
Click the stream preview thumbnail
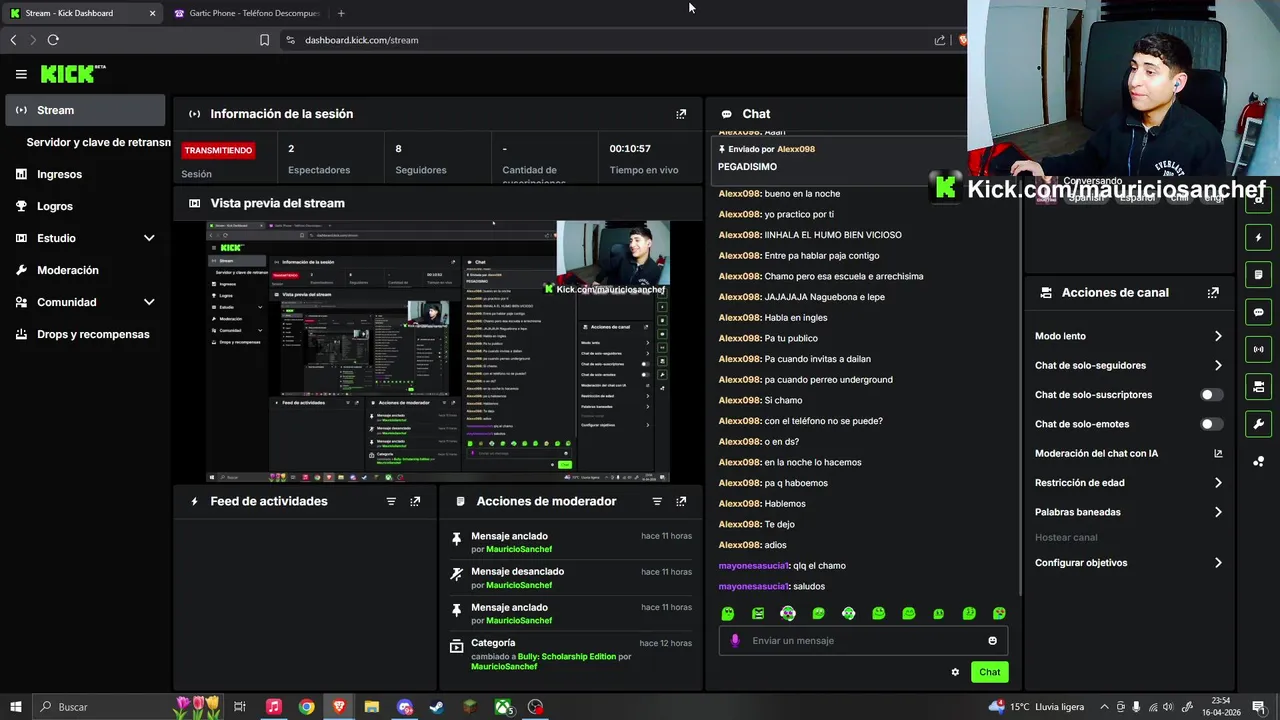click(438, 352)
